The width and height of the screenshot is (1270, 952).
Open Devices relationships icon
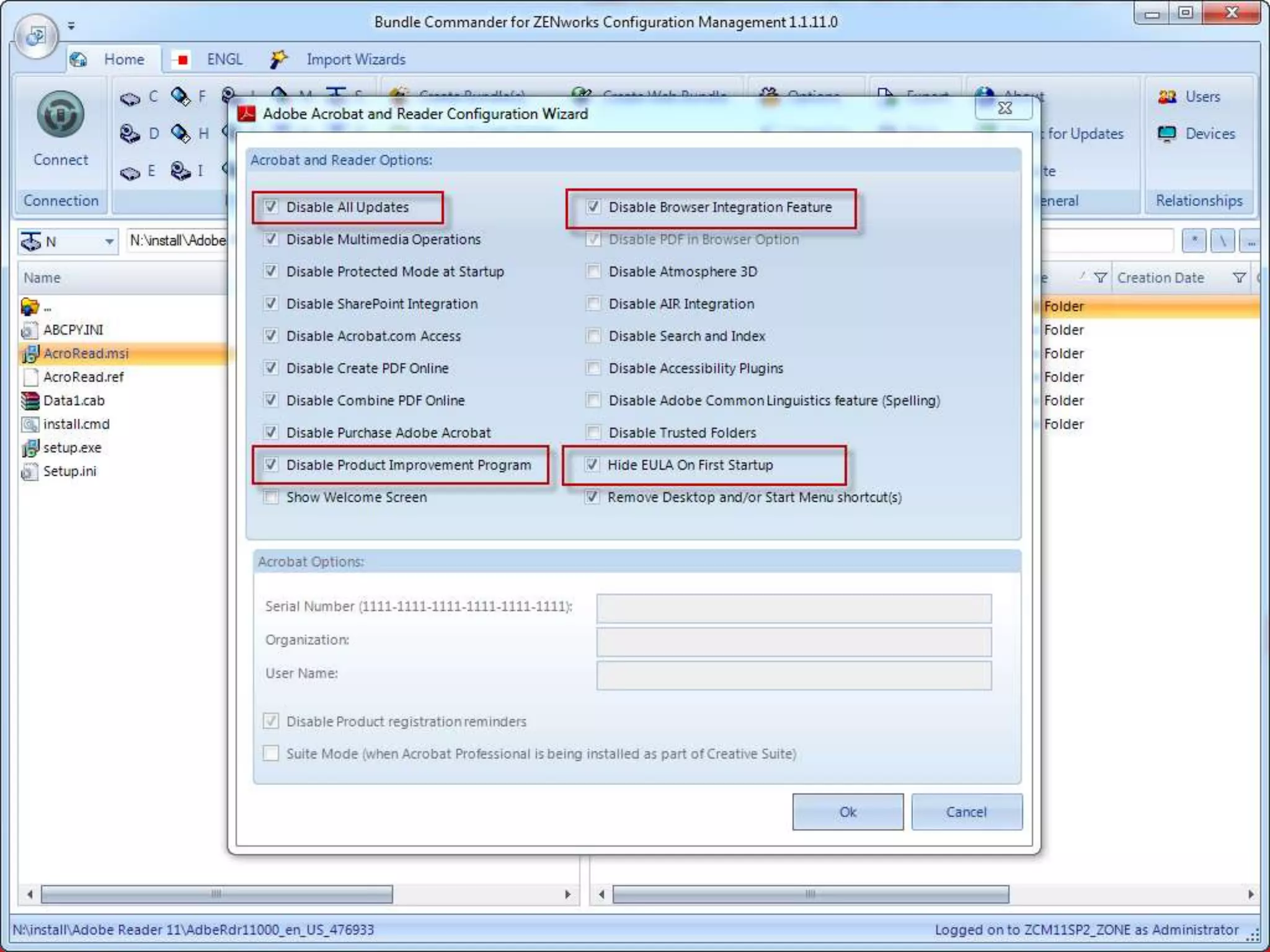[1167, 134]
